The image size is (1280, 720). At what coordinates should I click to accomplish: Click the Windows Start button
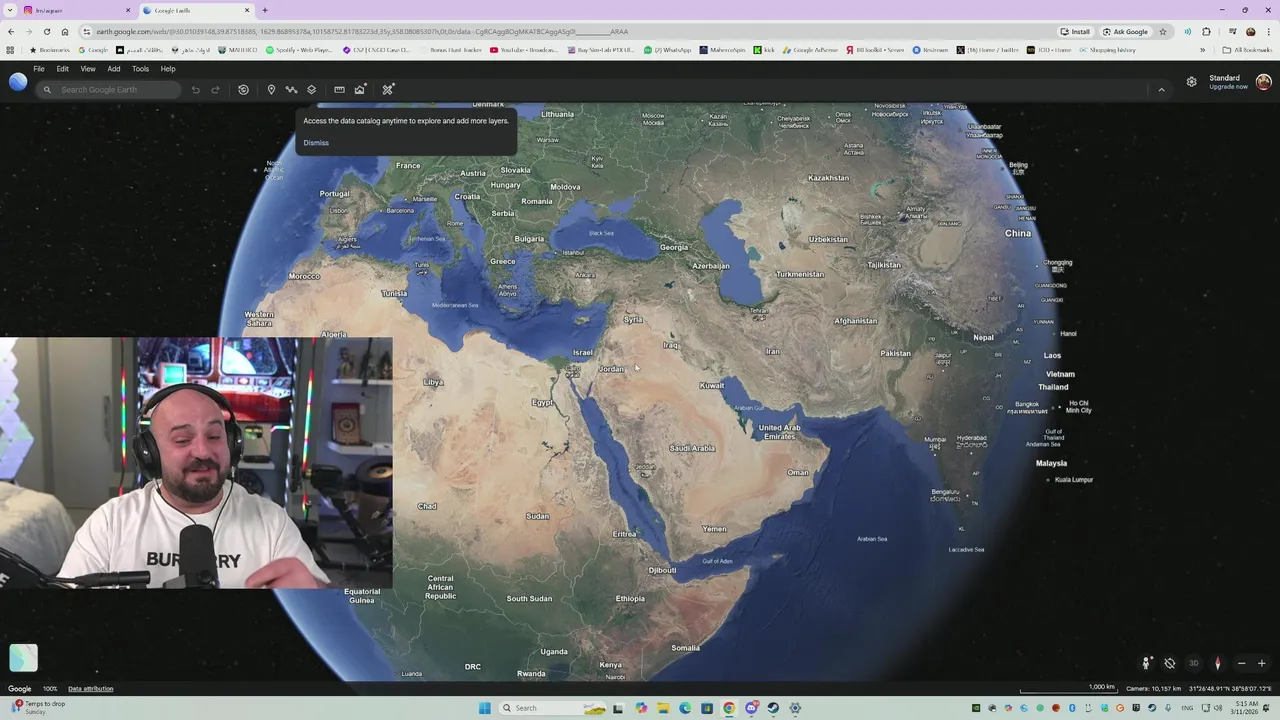pyautogui.click(x=485, y=708)
